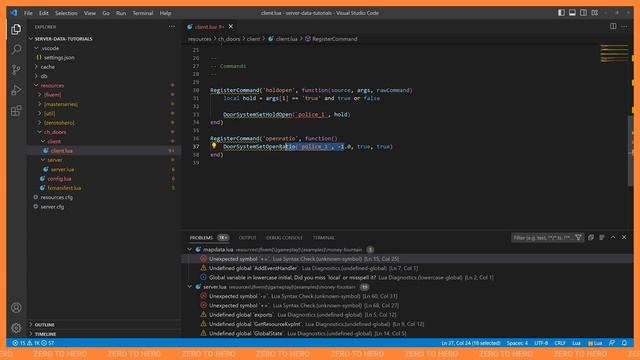Expand the Outline section
This screenshot has height=360, width=640.
coord(44,325)
